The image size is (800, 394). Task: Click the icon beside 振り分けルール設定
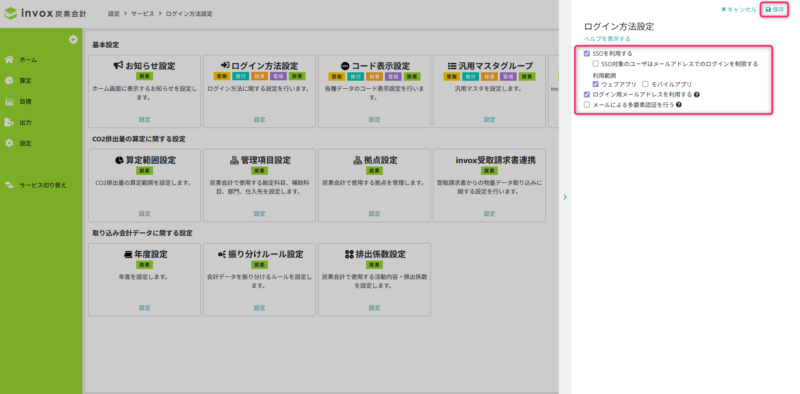[221, 254]
